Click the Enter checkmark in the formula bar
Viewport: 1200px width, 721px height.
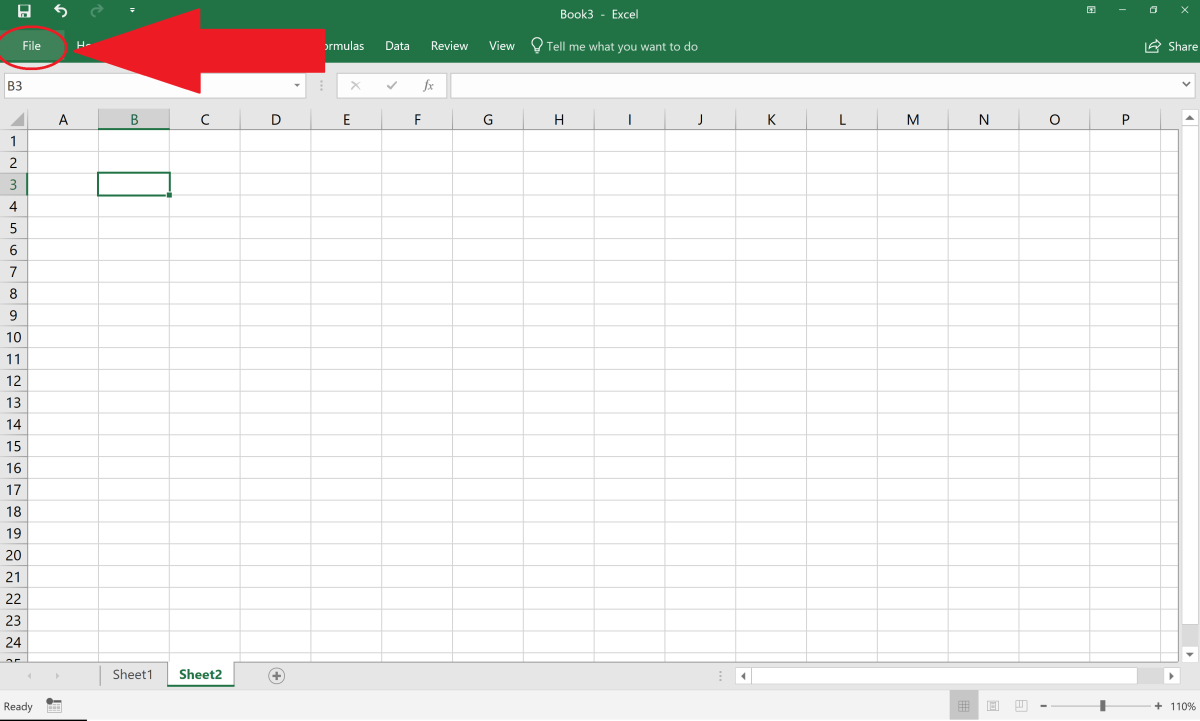click(x=391, y=85)
